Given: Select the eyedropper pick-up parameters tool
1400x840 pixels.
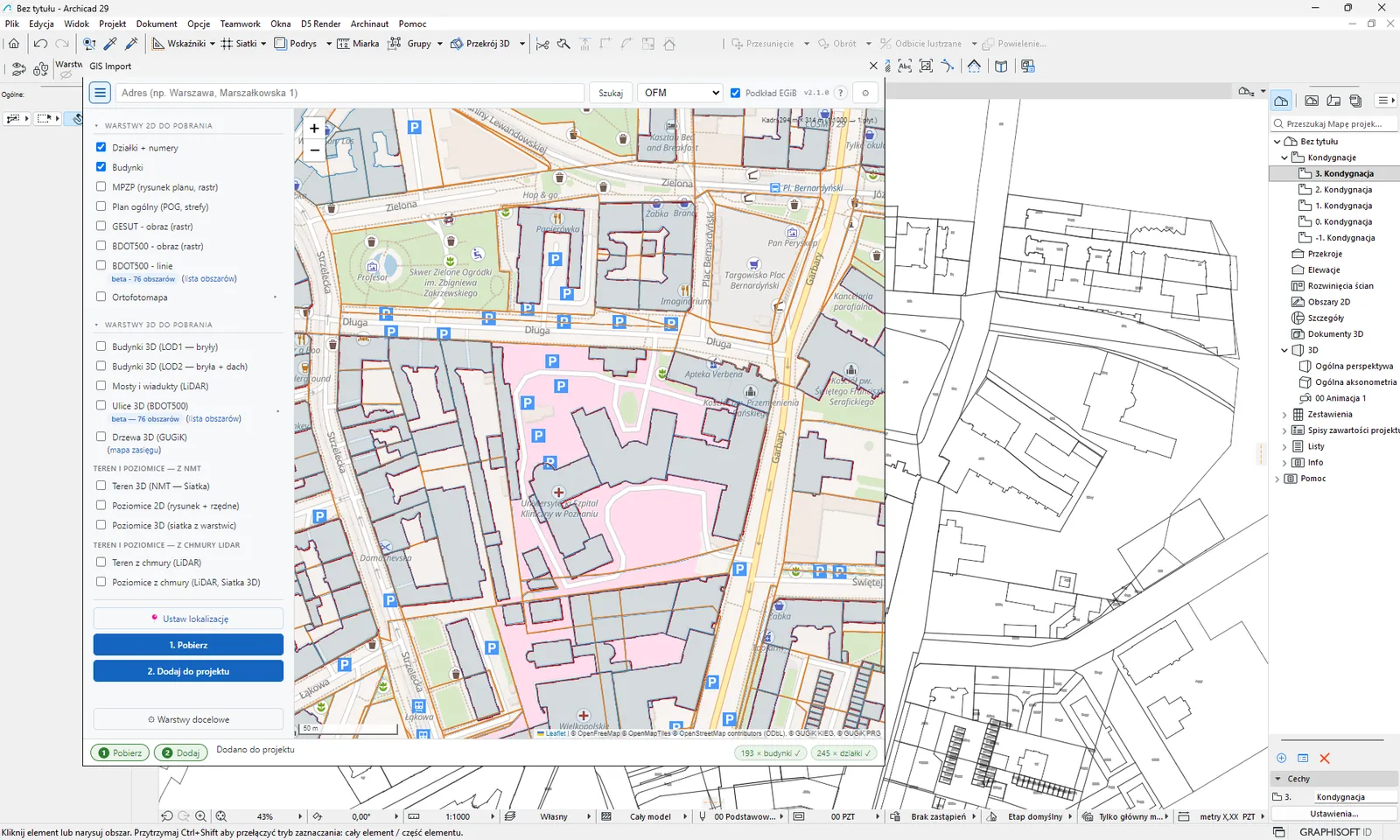Looking at the screenshot, I should click(x=110, y=43).
